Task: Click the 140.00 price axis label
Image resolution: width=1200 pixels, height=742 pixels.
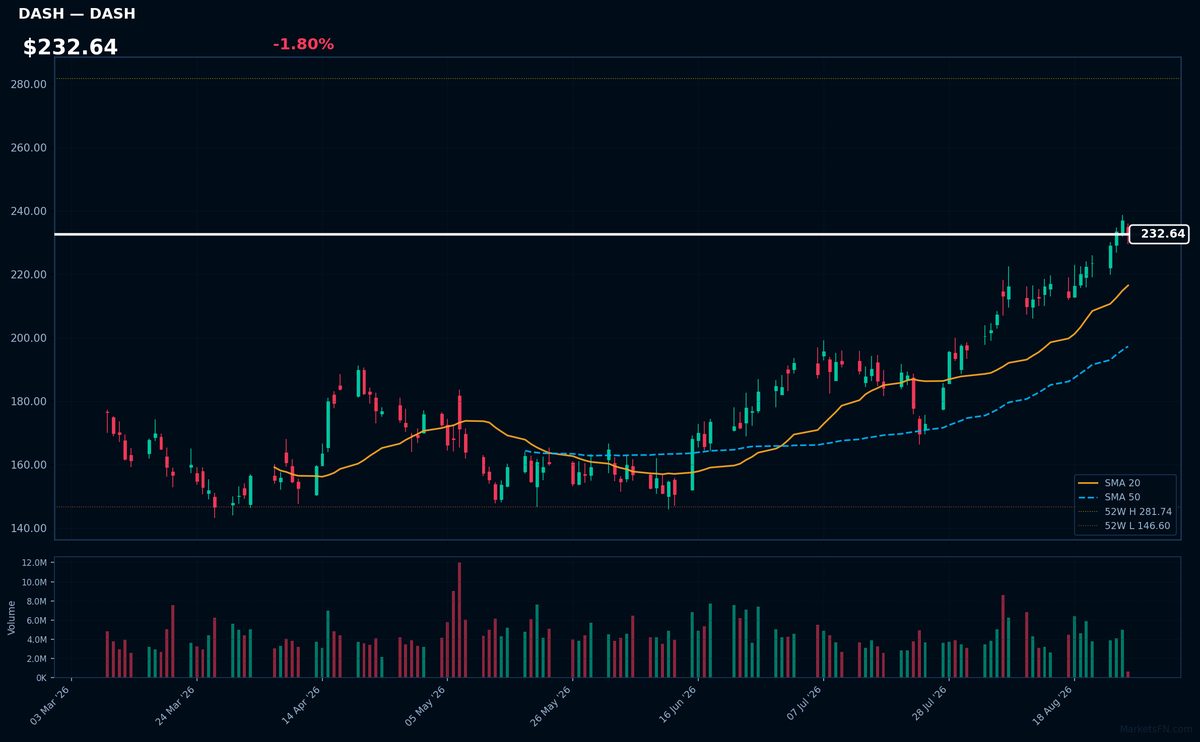Action: point(29,529)
